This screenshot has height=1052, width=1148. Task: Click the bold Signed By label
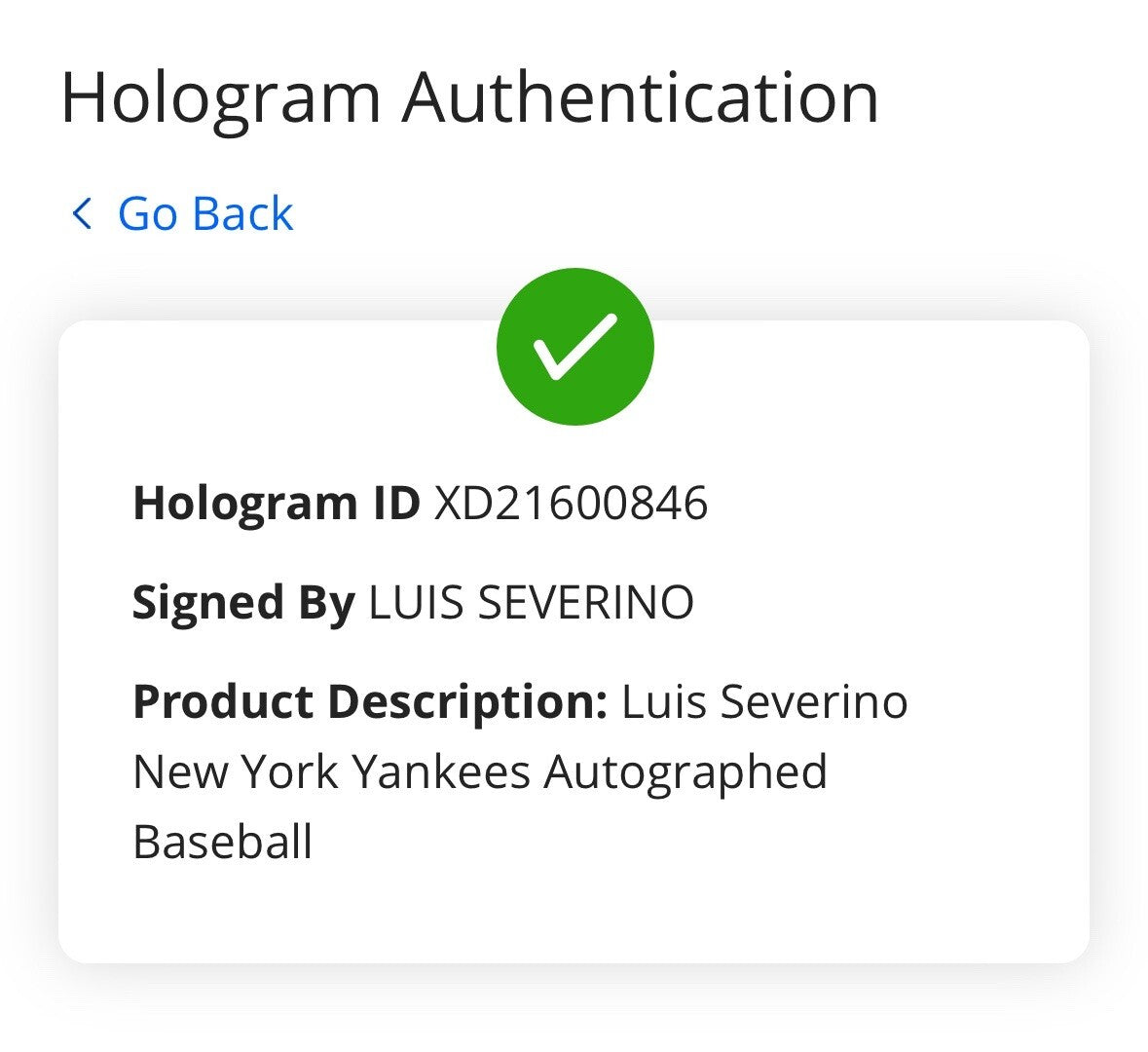(x=243, y=602)
